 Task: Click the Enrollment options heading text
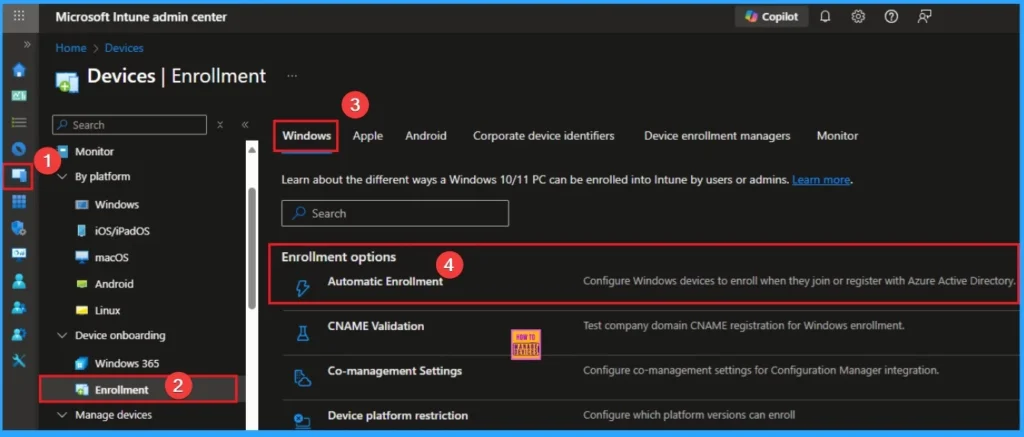[x=338, y=257]
